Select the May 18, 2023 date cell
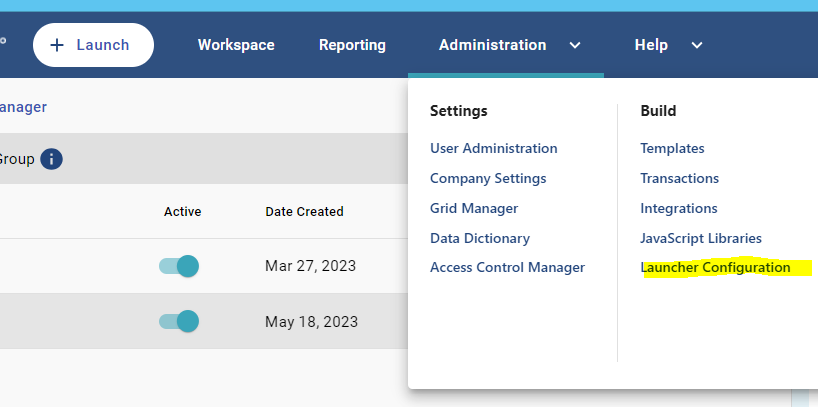Screen dimensions: 818x407 tap(311, 322)
